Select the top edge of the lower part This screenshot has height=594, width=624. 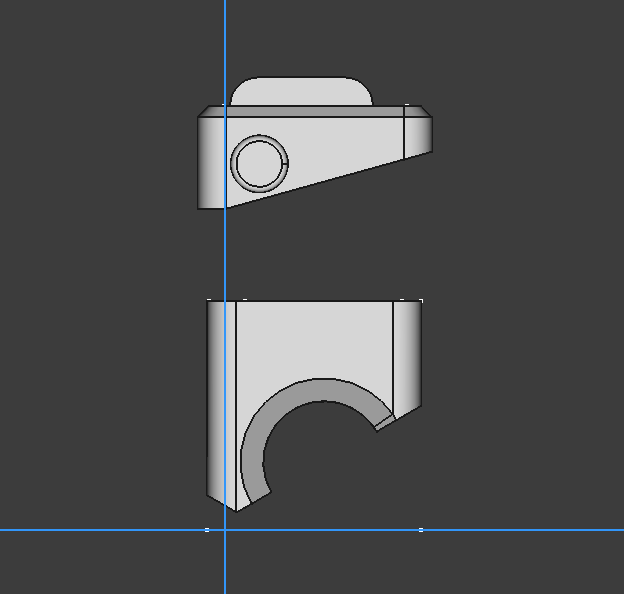(x=314, y=301)
